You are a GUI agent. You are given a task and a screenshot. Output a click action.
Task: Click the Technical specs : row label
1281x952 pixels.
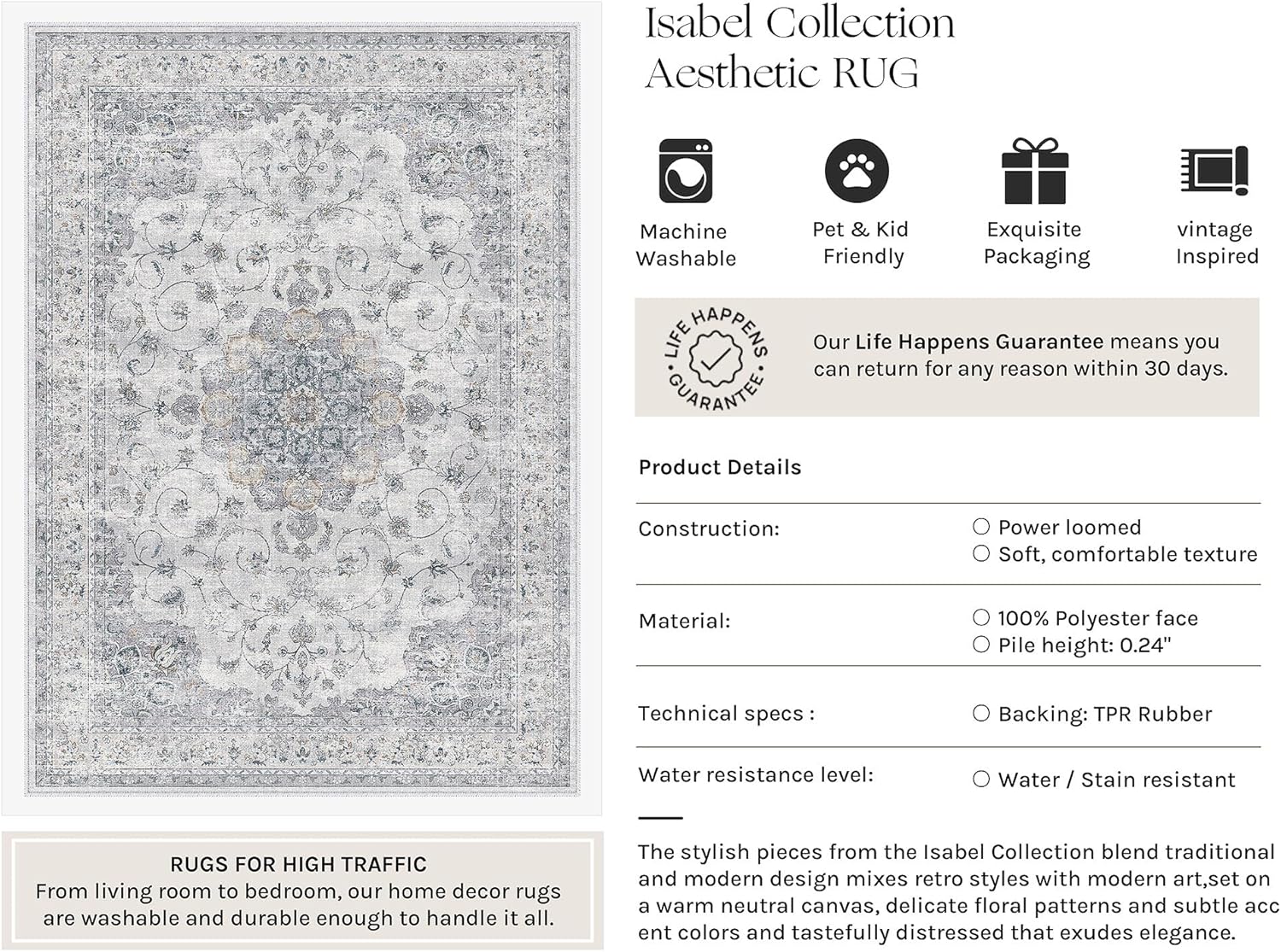726,713
